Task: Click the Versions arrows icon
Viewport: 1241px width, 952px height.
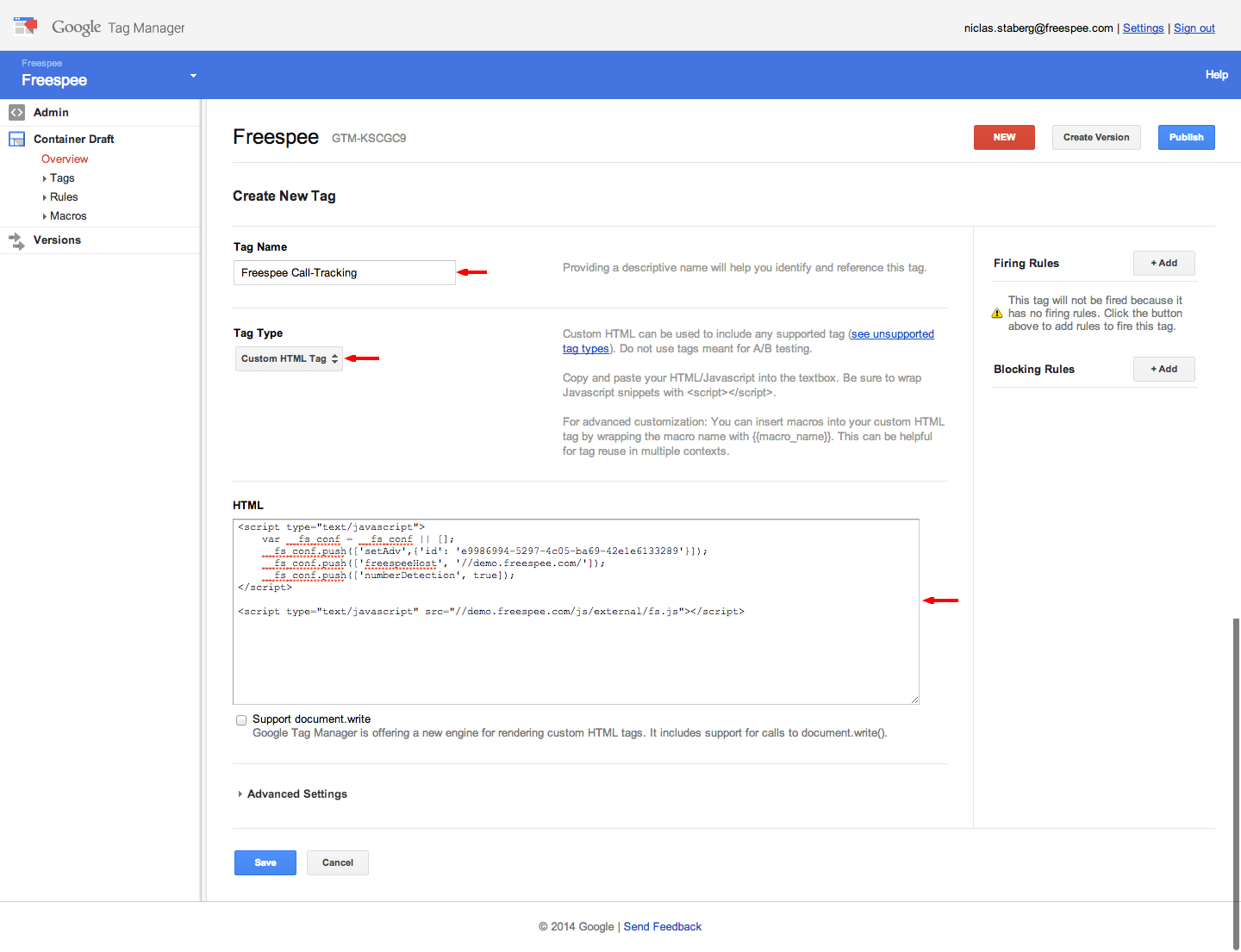Action: (16, 240)
